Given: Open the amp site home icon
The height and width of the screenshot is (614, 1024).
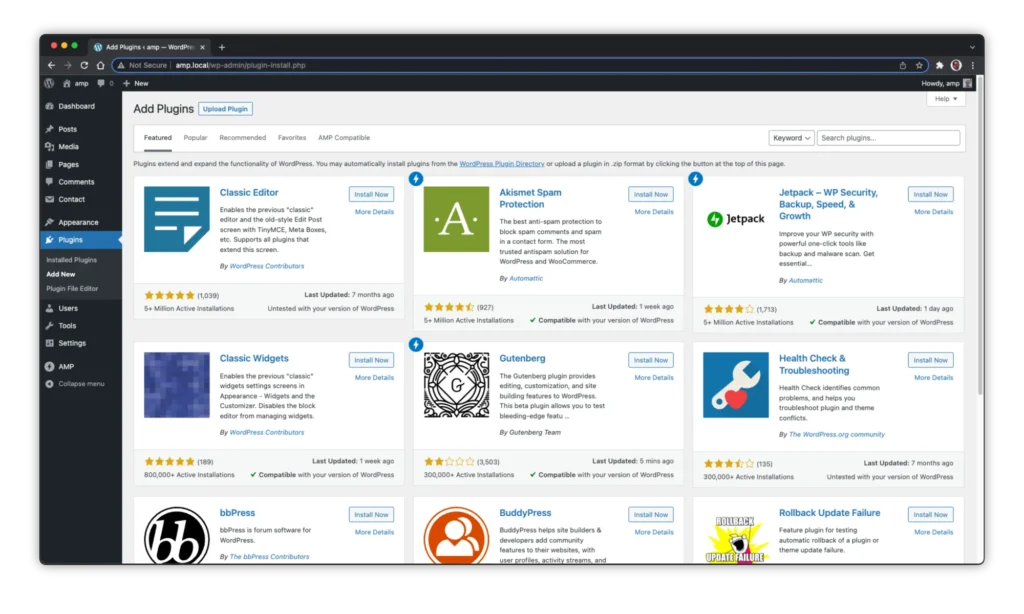Looking at the screenshot, I should (x=67, y=84).
